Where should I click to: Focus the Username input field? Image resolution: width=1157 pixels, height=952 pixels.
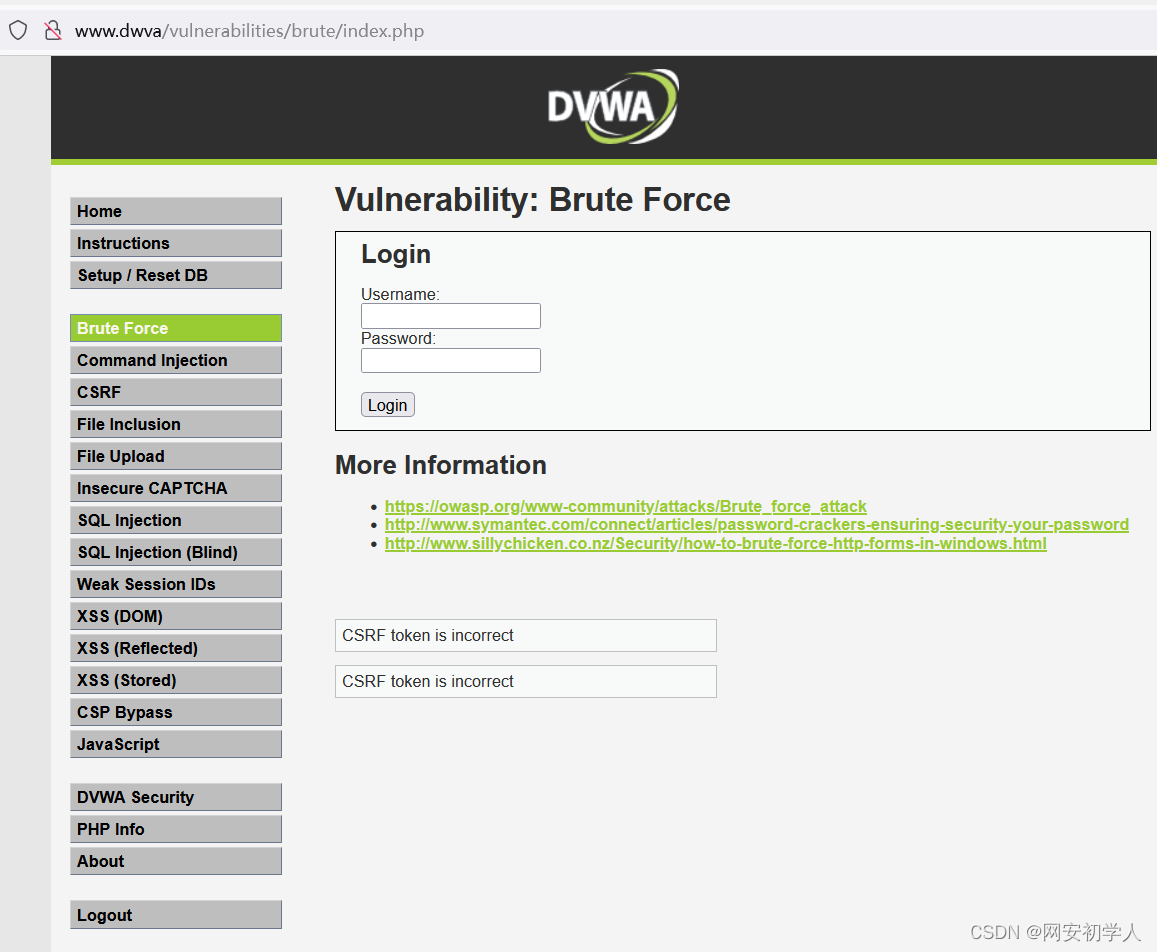pyautogui.click(x=451, y=316)
